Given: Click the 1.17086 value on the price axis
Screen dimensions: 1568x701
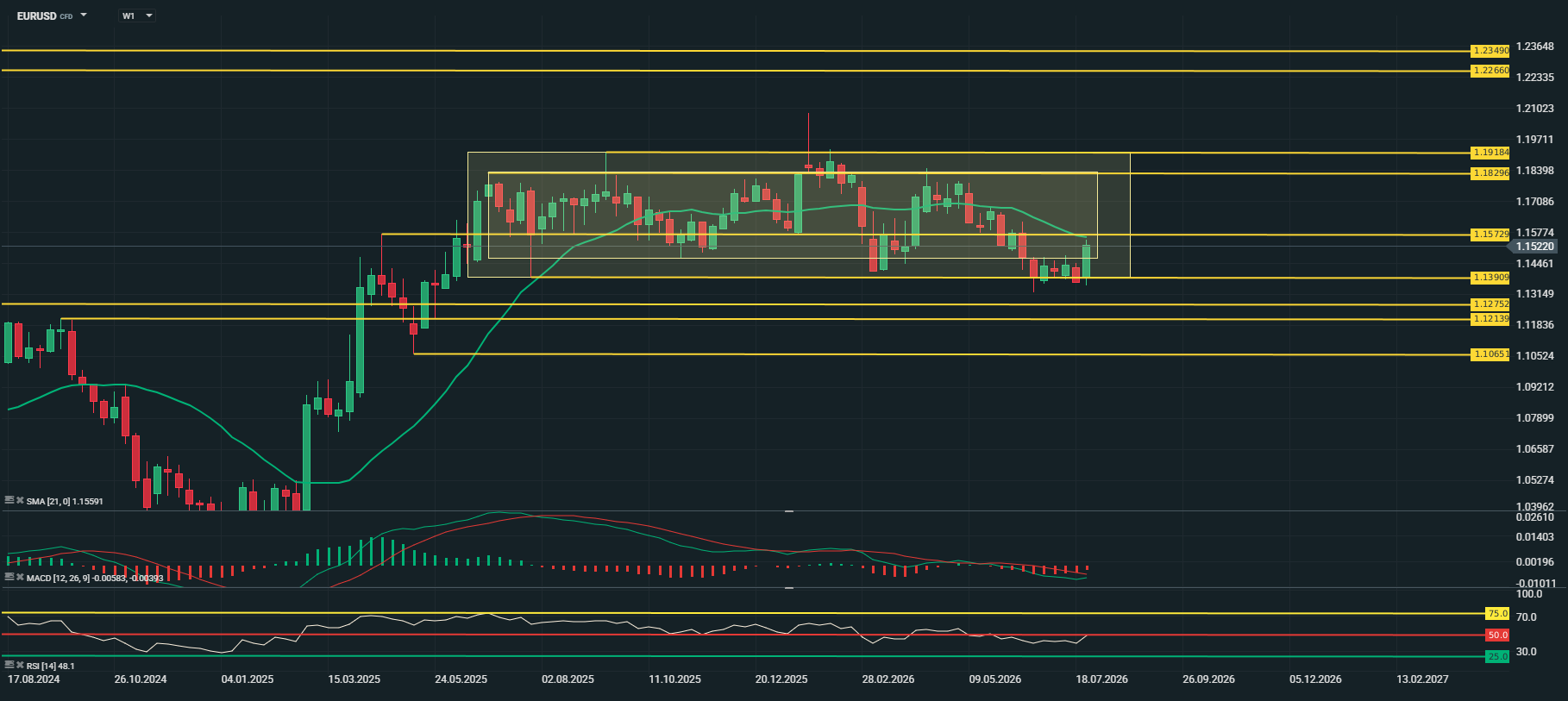Looking at the screenshot, I should [x=1535, y=202].
